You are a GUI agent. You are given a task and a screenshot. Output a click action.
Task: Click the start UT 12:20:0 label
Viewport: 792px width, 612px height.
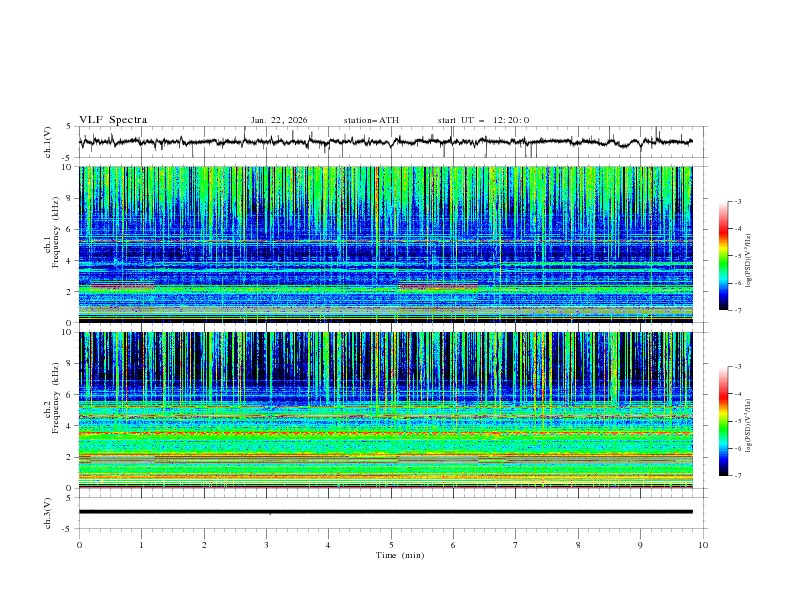point(483,120)
